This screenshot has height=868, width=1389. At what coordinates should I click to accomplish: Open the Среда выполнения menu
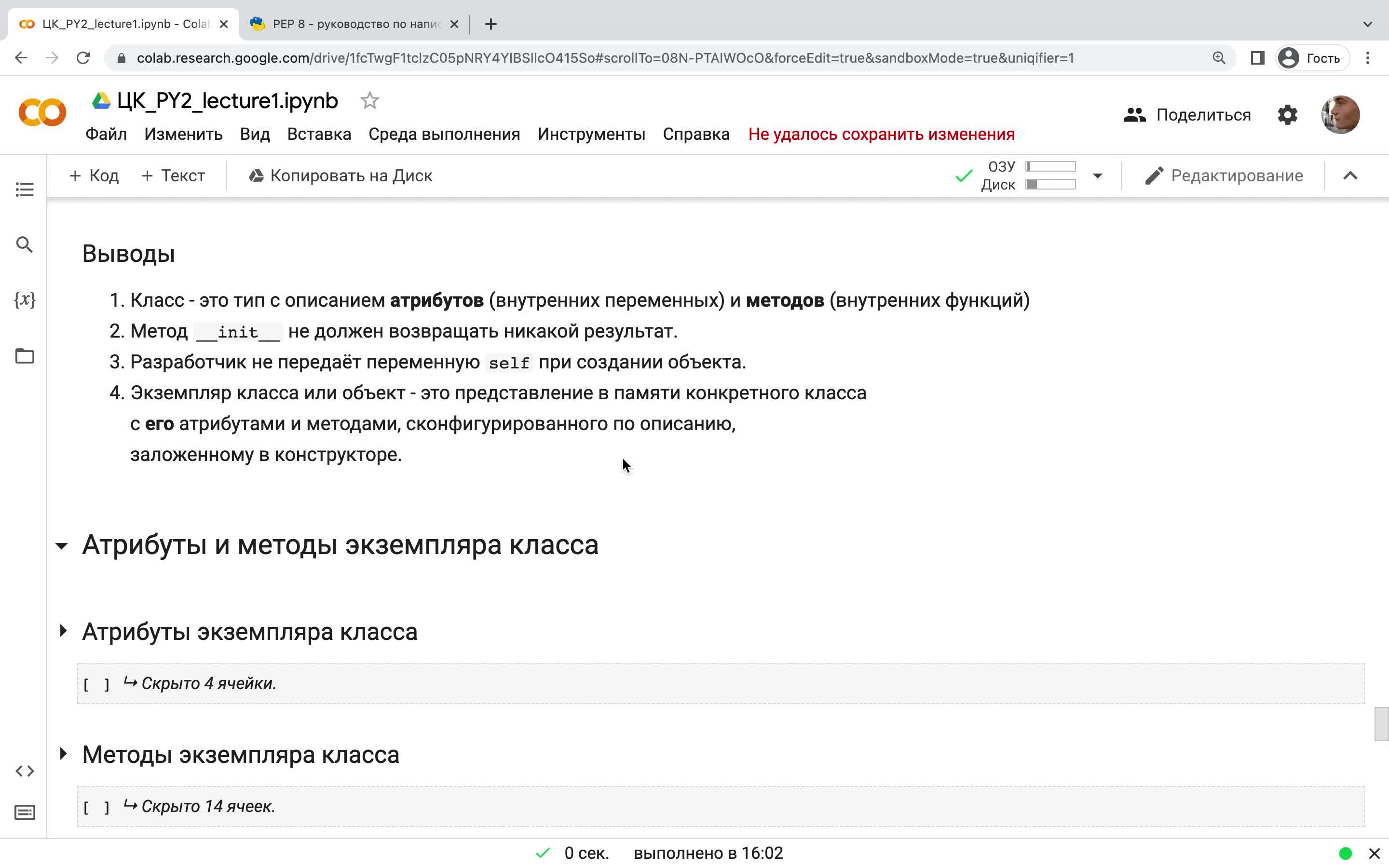(x=444, y=135)
